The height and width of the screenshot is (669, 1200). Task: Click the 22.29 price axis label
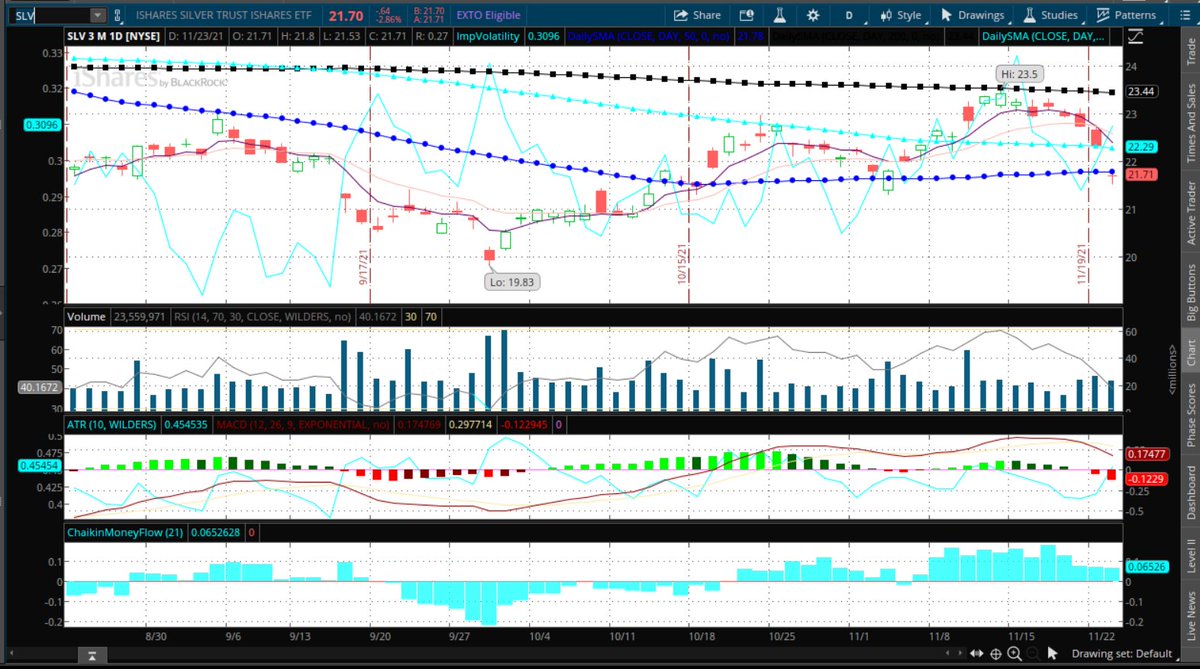pos(1141,147)
